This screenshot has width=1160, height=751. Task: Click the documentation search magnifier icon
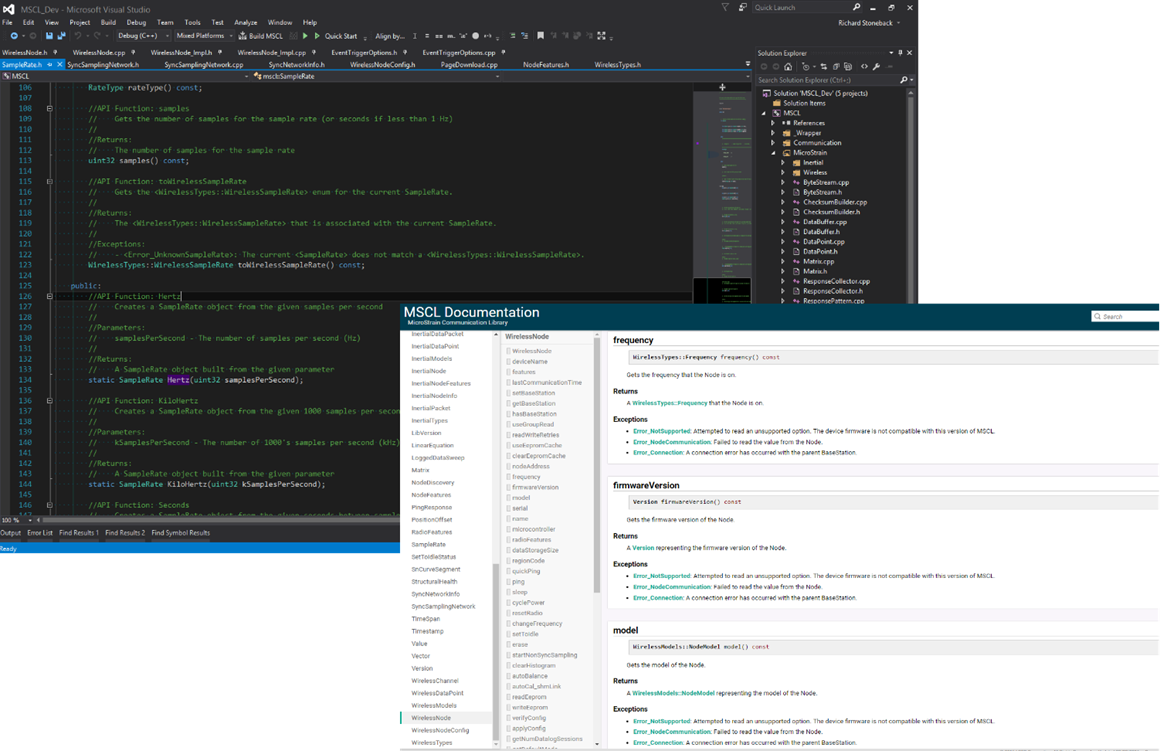[x=1097, y=317]
